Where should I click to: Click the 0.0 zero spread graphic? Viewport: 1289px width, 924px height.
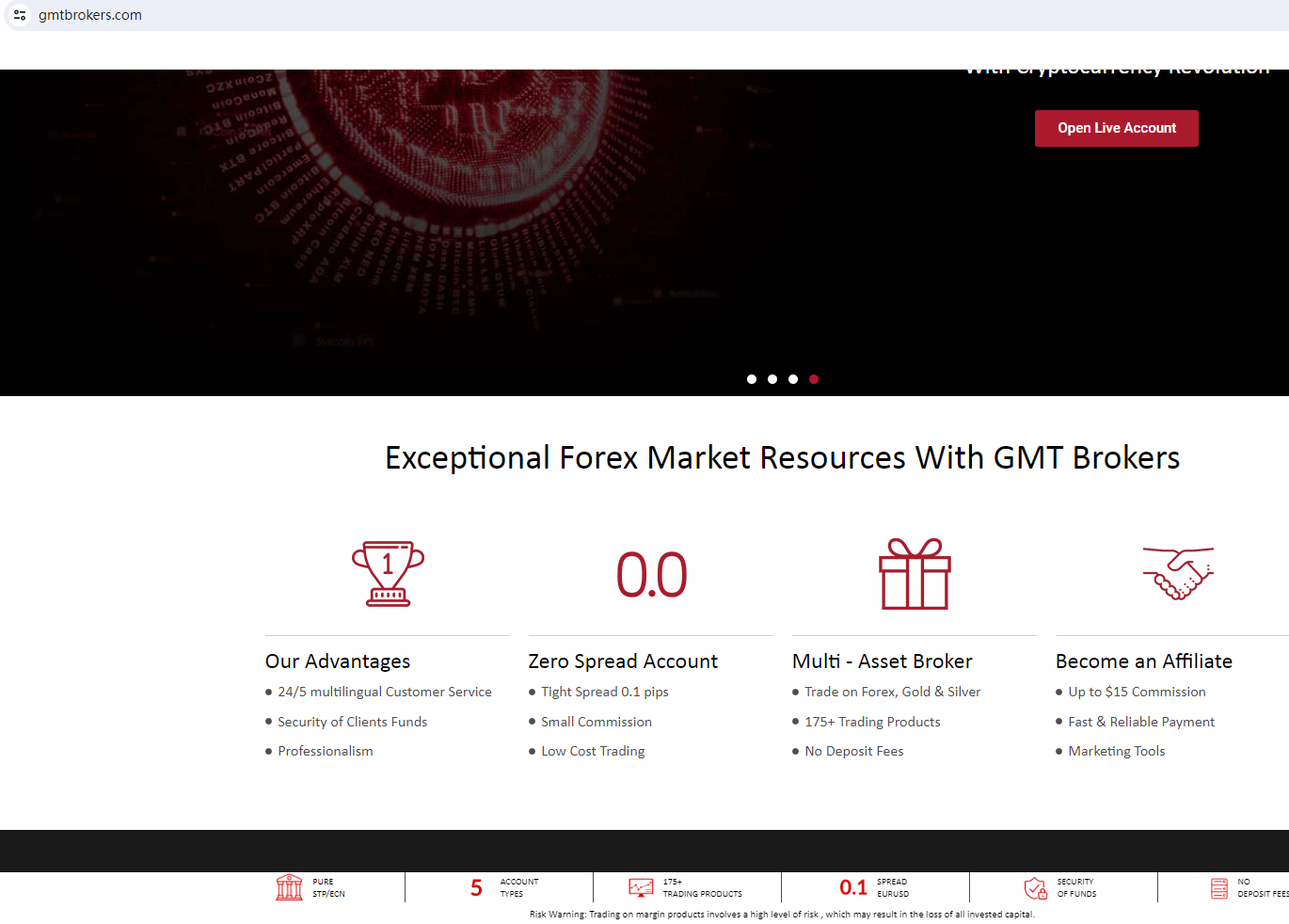(x=652, y=575)
